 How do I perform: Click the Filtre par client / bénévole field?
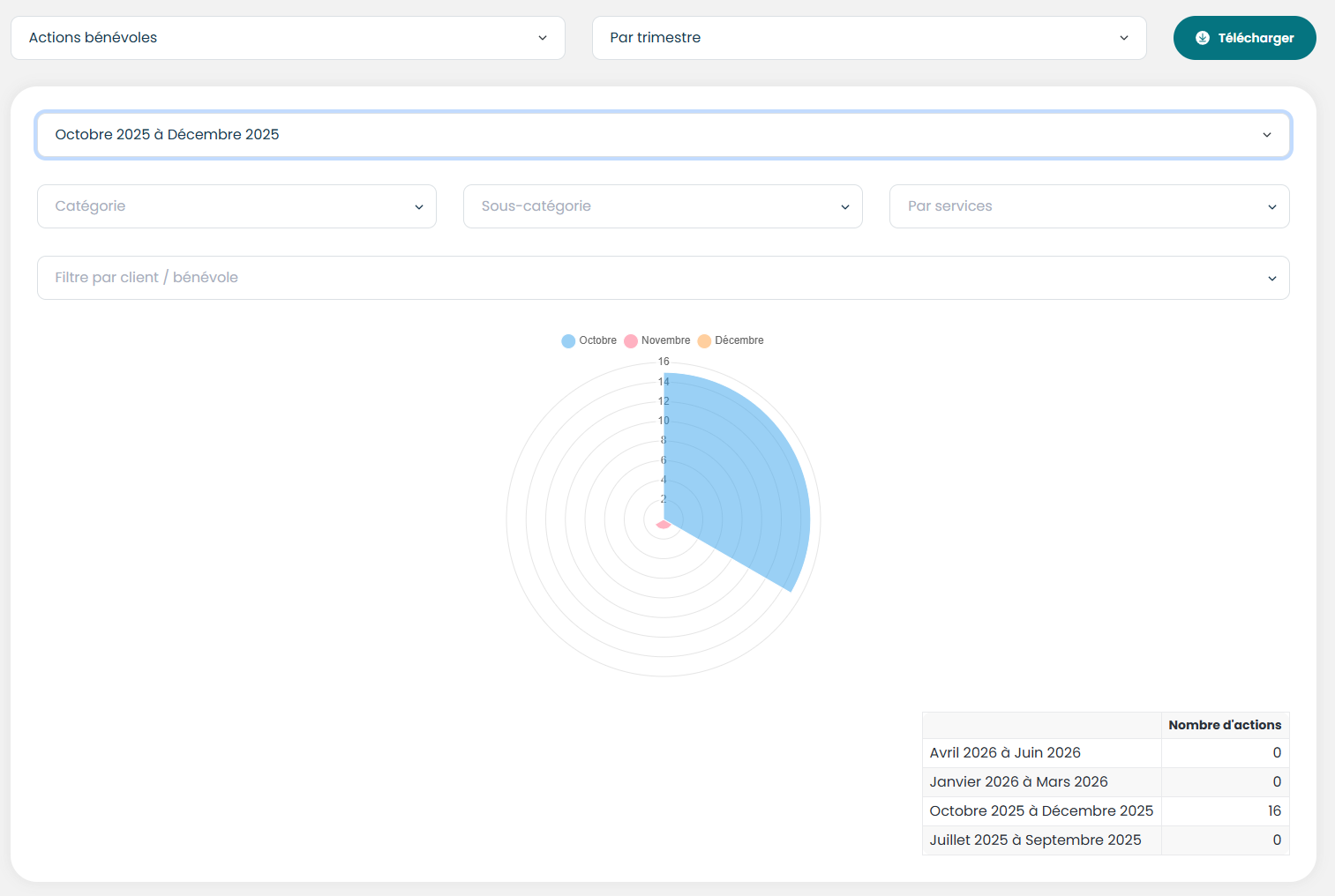pyautogui.click(x=663, y=278)
